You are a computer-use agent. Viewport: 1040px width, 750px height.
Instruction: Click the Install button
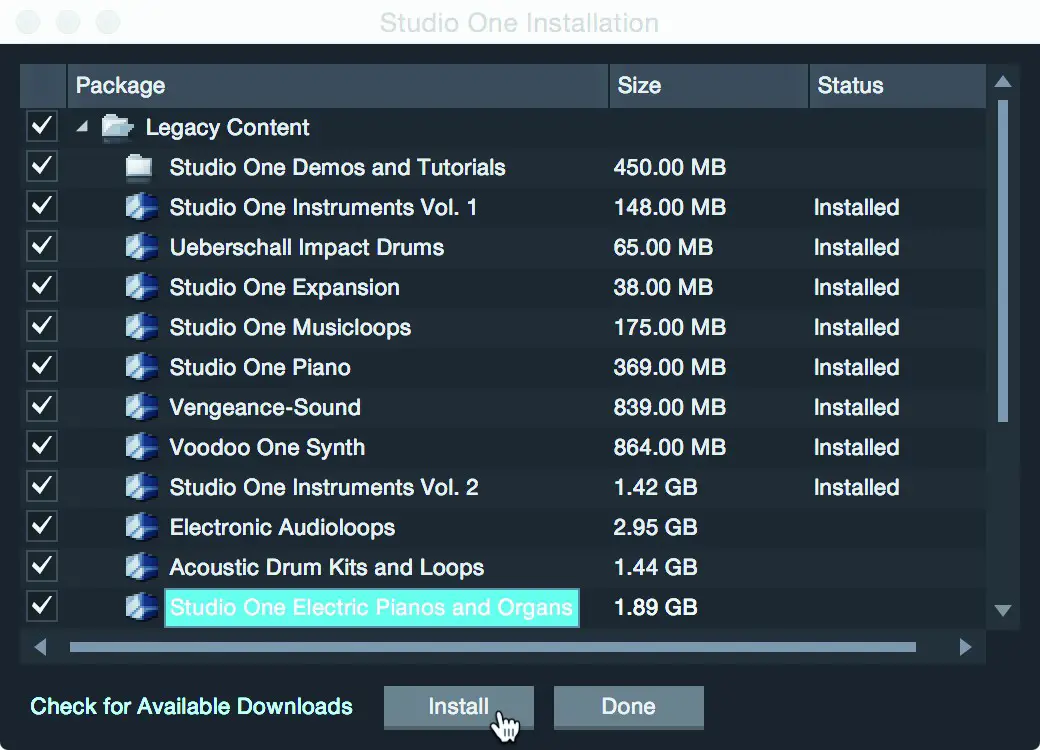pos(458,707)
